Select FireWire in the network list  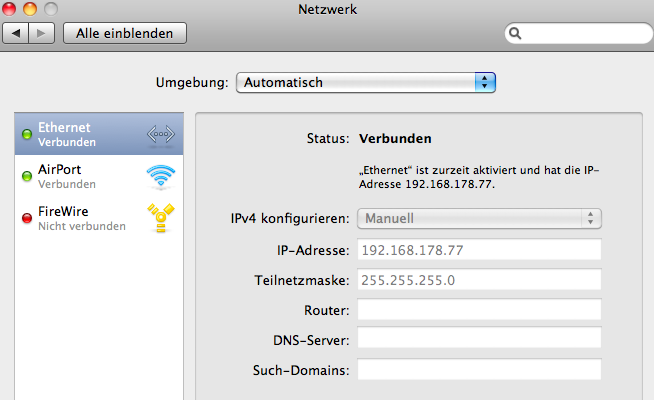click(x=90, y=219)
